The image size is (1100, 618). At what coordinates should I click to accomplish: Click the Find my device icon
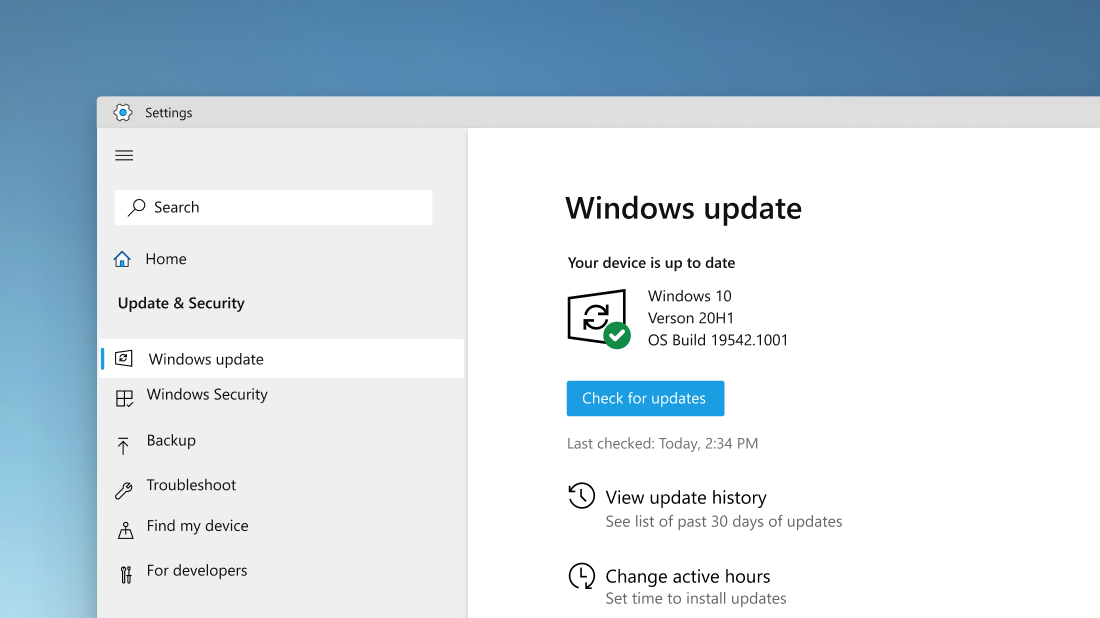tap(124, 527)
